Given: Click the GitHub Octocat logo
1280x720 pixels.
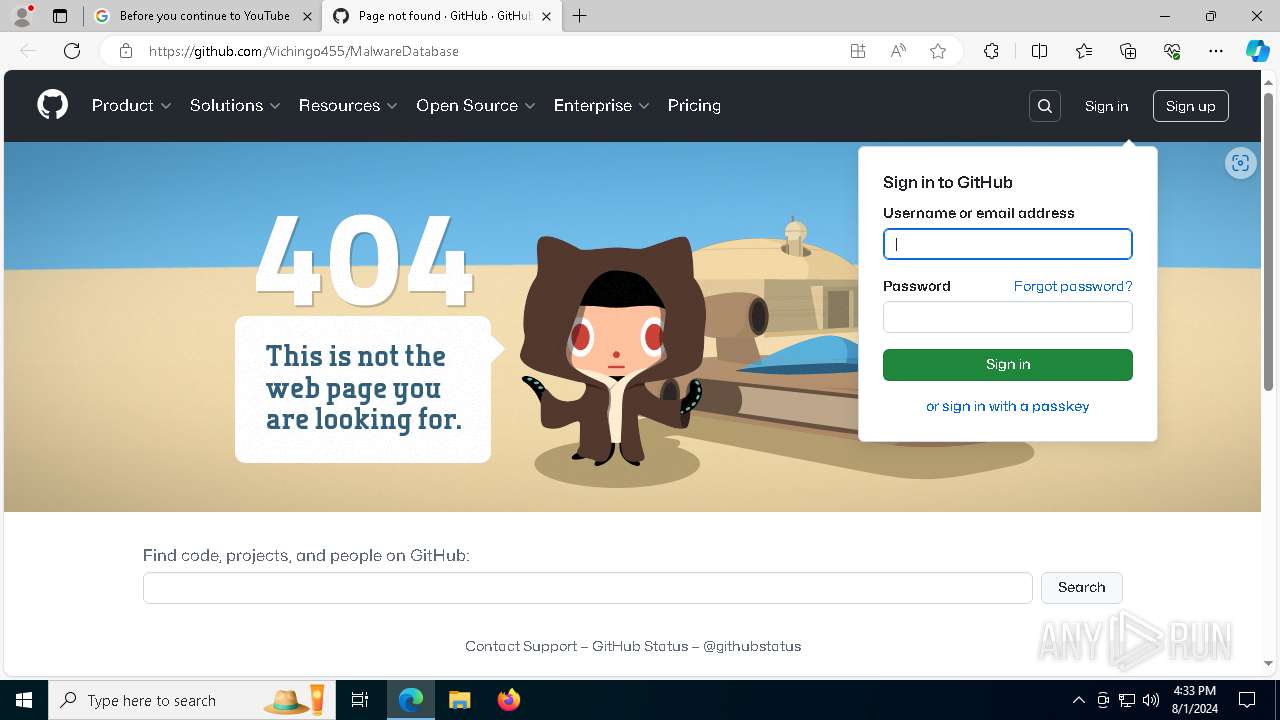Looking at the screenshot, I should click(x=53, y=105).
